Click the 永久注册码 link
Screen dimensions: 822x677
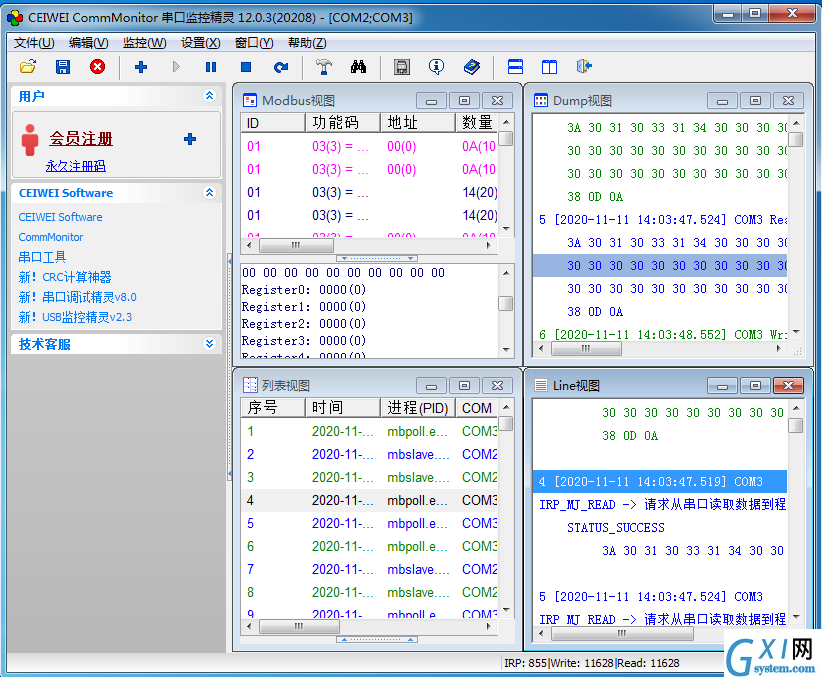click(x=75, y=166)
